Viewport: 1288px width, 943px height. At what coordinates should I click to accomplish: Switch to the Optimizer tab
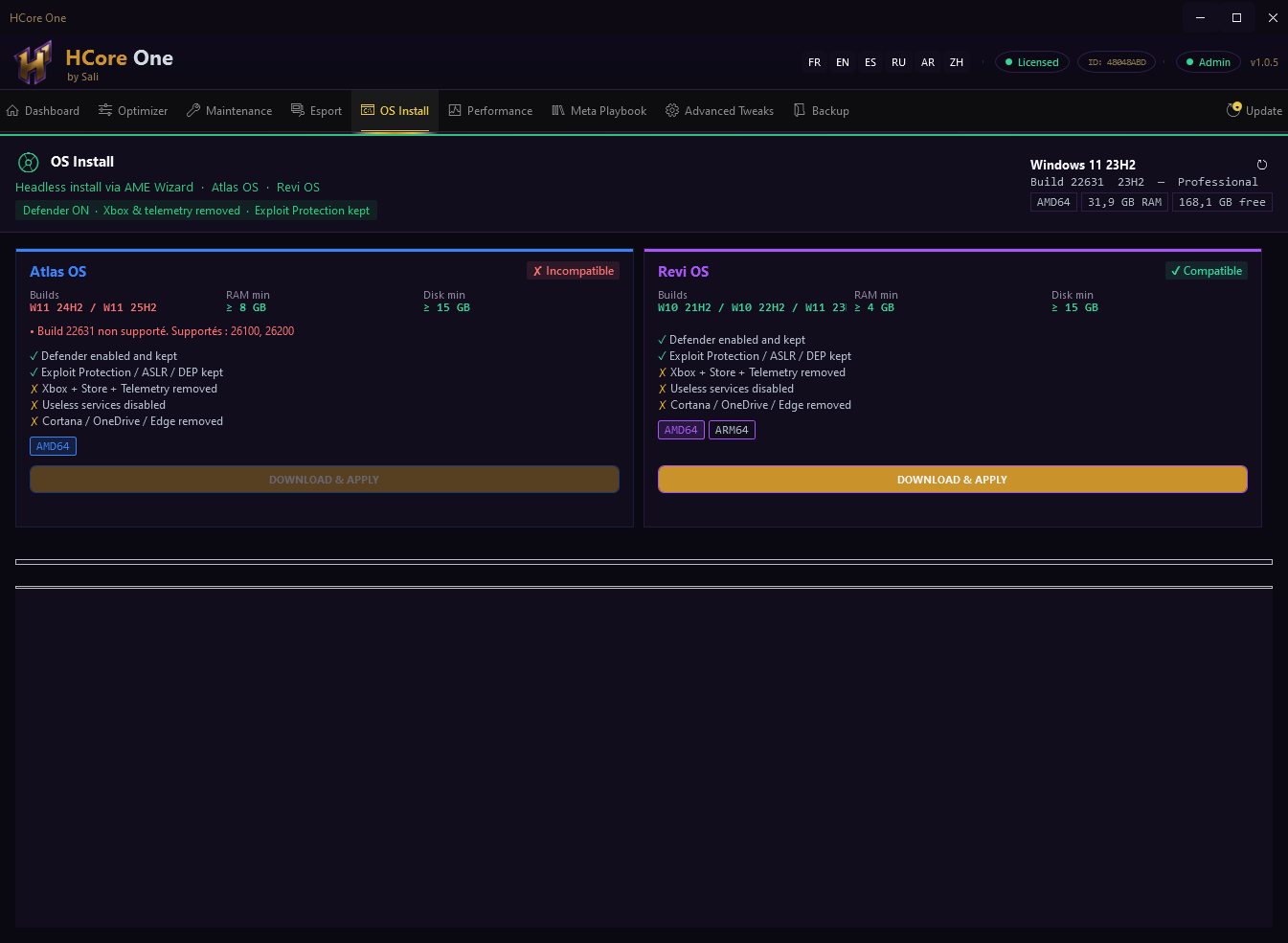point(133,111)
